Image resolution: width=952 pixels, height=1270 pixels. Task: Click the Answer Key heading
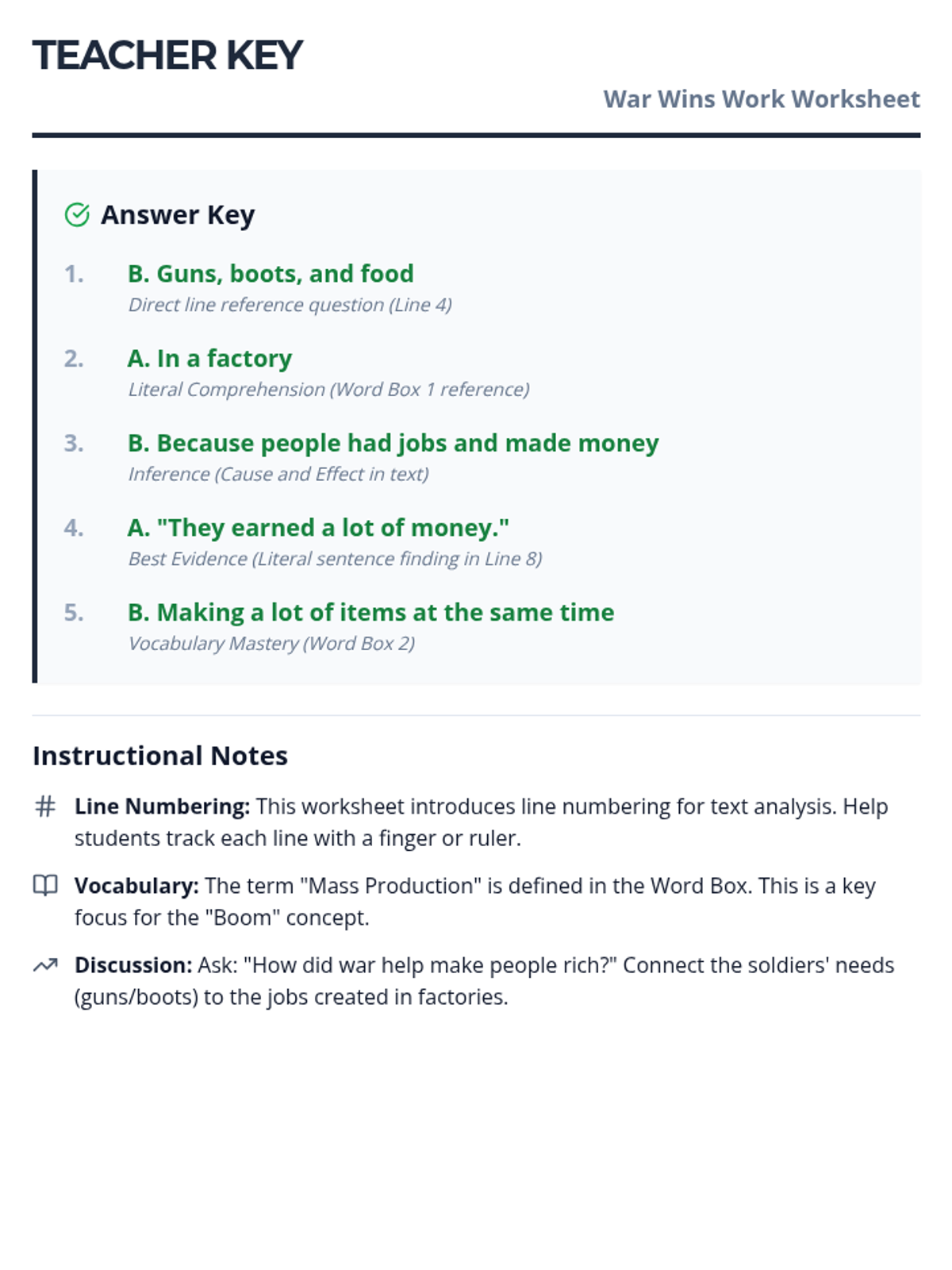coord(178,215)
